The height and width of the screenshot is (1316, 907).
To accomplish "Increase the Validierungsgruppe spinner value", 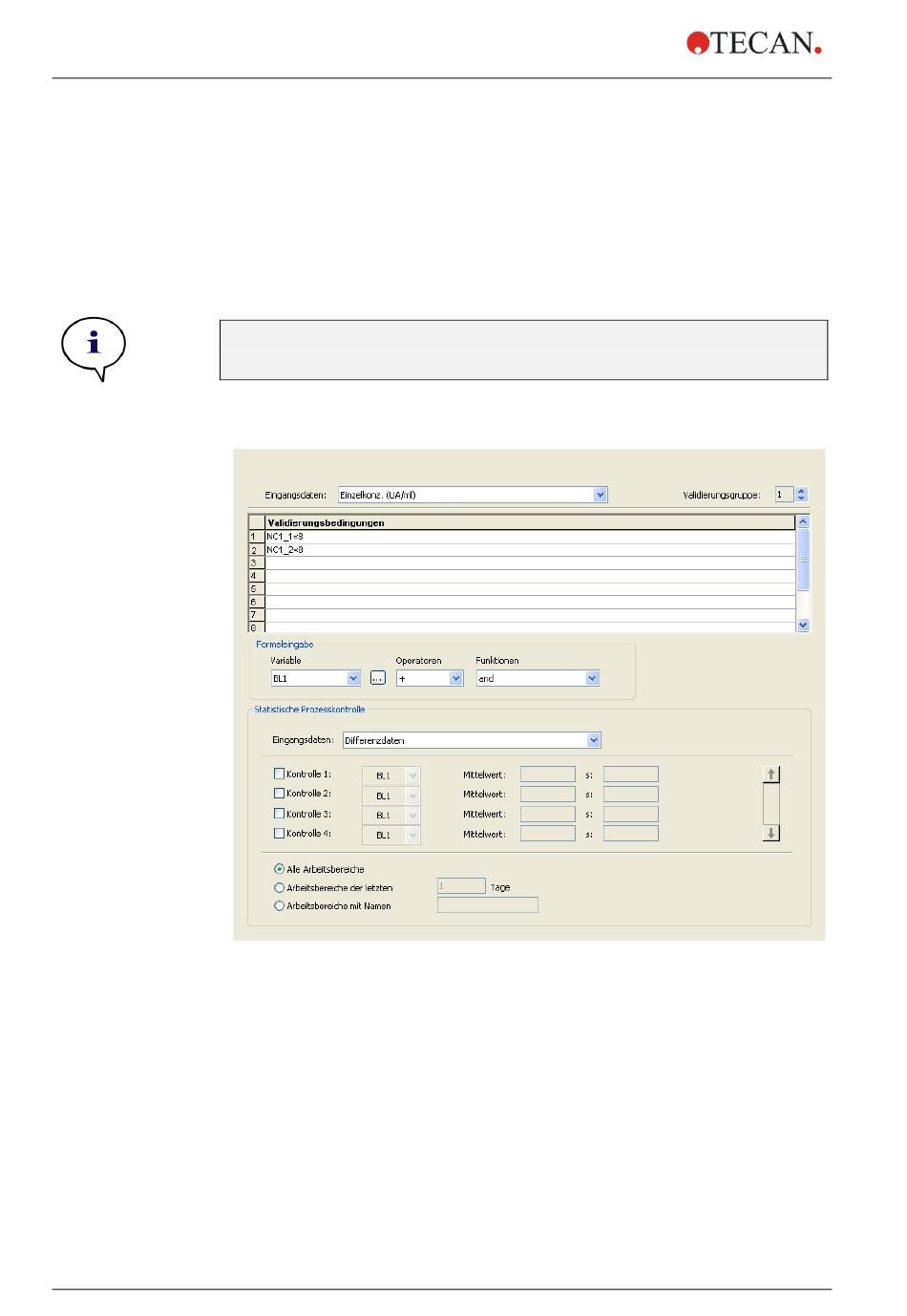I will click(x=801, y=491).
